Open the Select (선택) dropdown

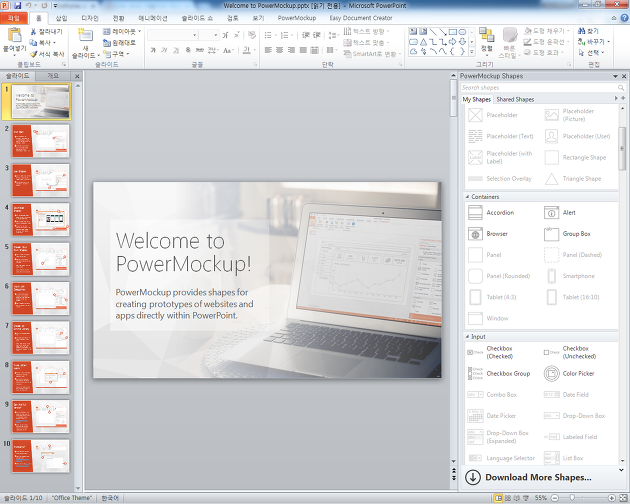591,53
